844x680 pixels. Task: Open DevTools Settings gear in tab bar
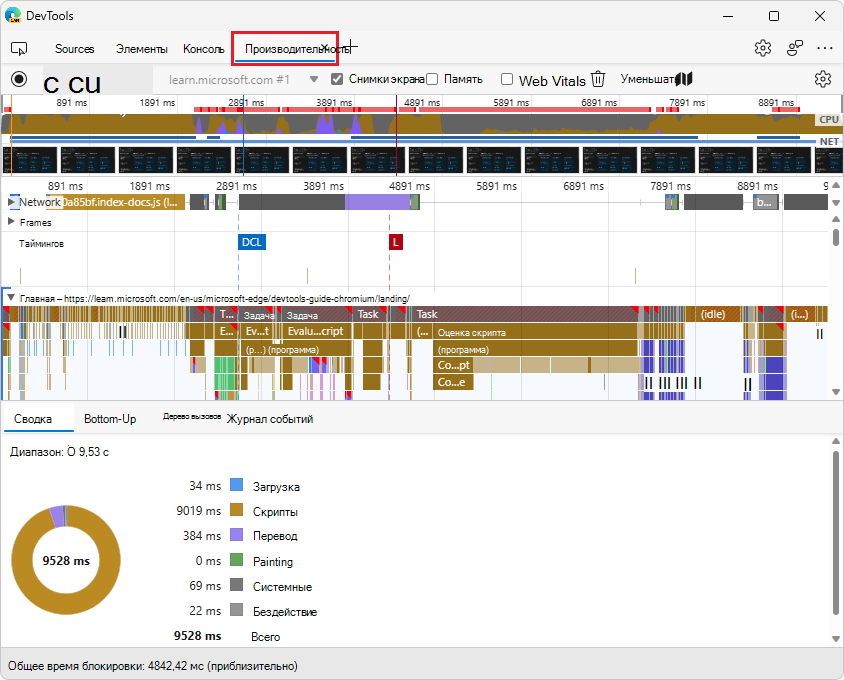click(x=762, y=48)
